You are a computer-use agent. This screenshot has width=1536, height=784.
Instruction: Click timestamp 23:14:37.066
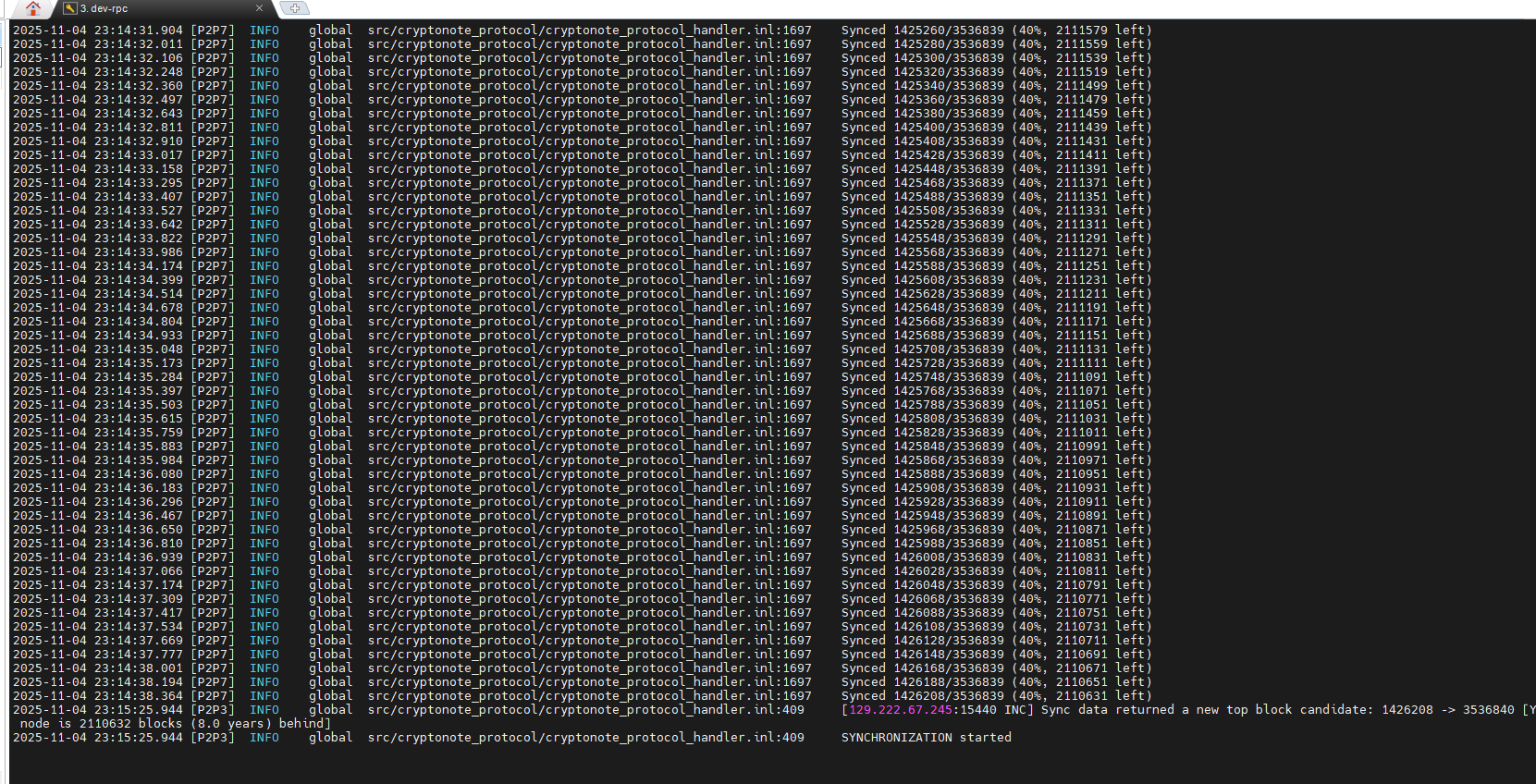[x=139, y=571]
